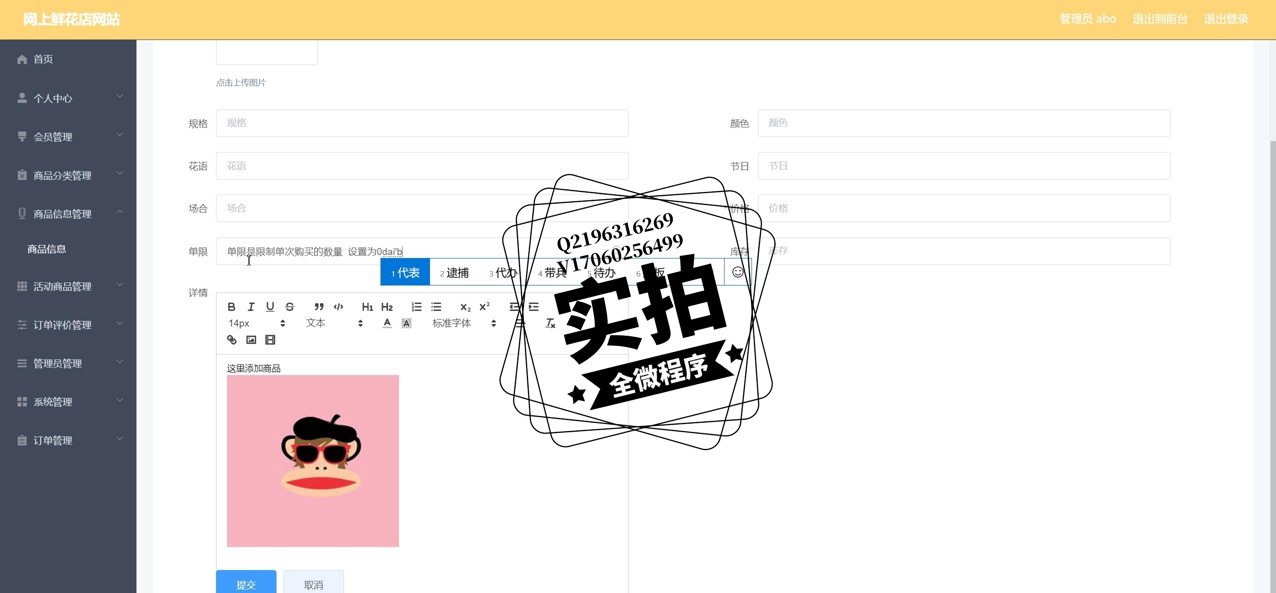The height and width of the screenshot is (593, 1276).
Task: Open the text color picker
Action: 387,324
